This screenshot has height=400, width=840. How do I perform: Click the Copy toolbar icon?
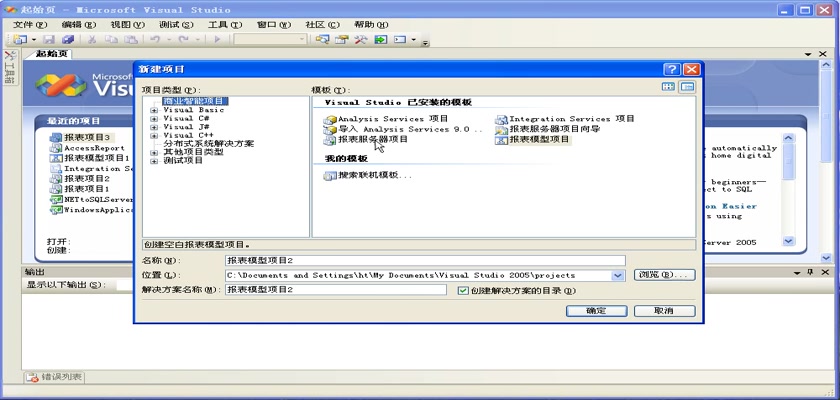pyautogui.click(x=111, y=40)
